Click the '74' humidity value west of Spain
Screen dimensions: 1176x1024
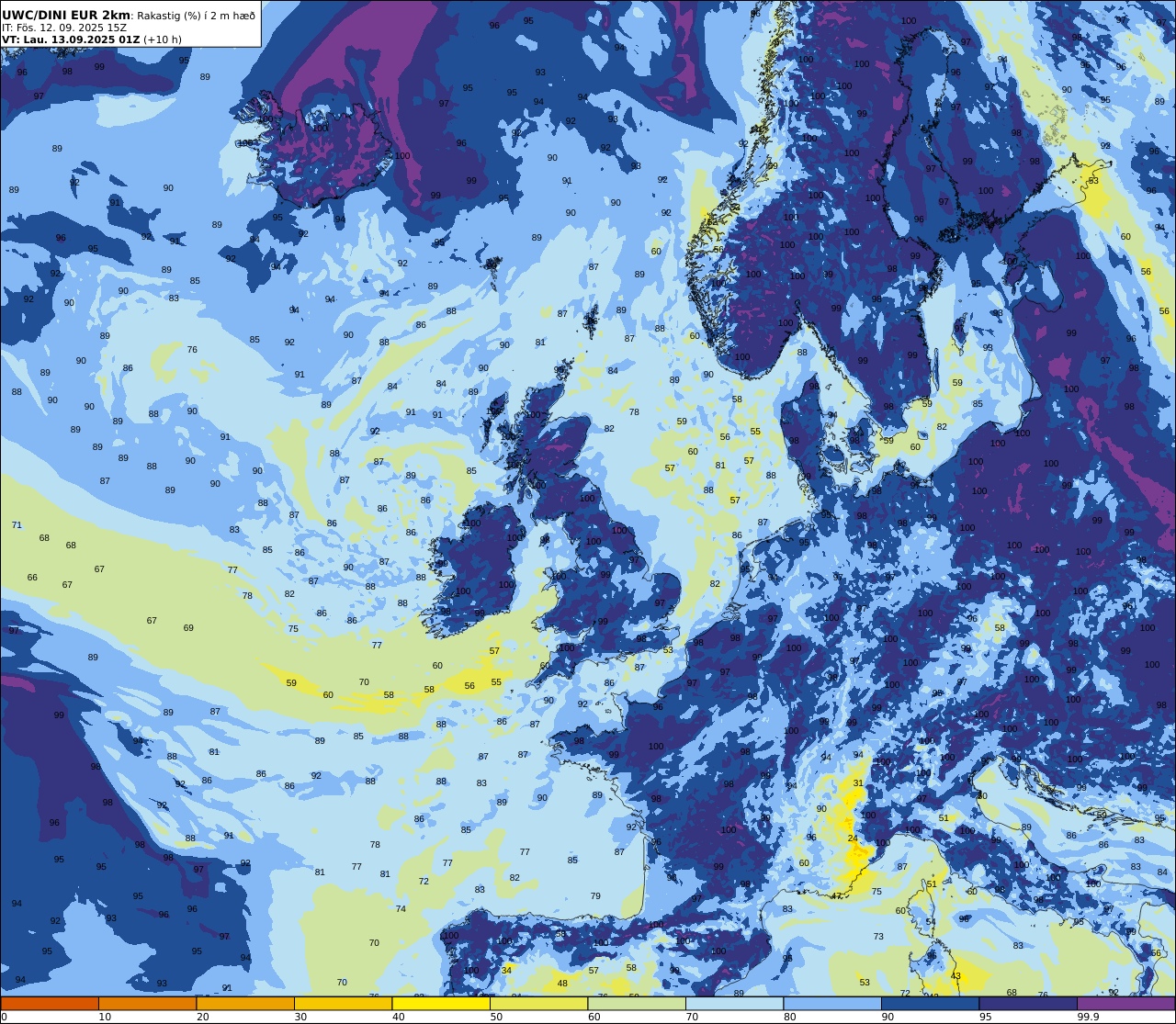click(401, 909)
